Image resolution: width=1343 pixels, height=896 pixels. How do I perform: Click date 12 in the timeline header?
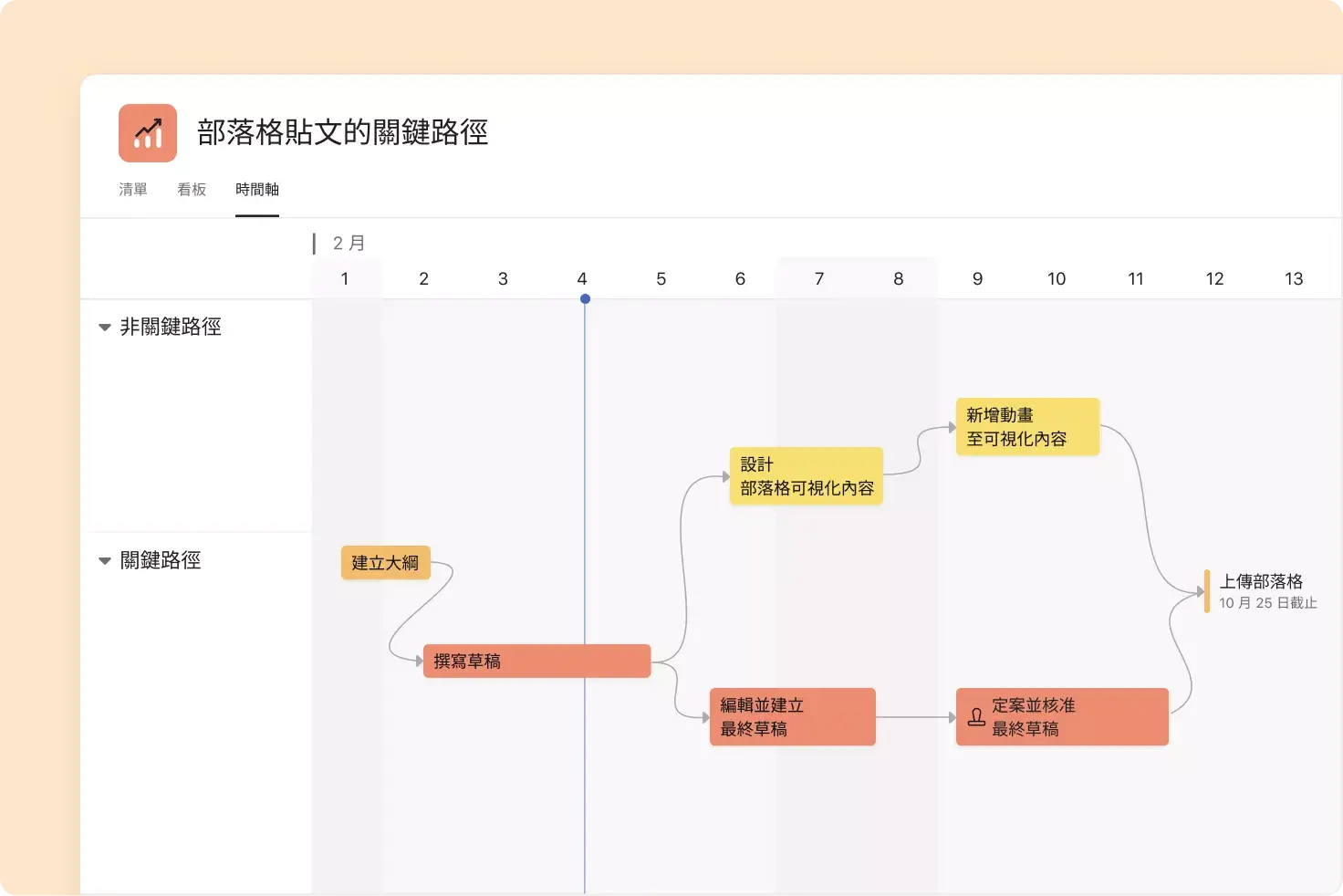click(1215, 278)
